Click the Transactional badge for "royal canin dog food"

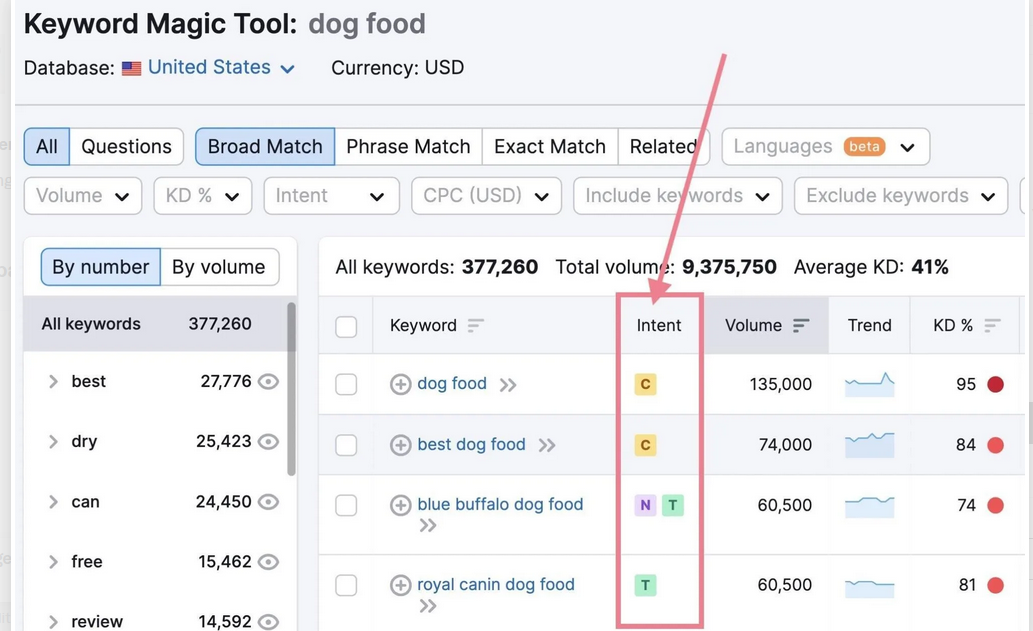[647, 584]
